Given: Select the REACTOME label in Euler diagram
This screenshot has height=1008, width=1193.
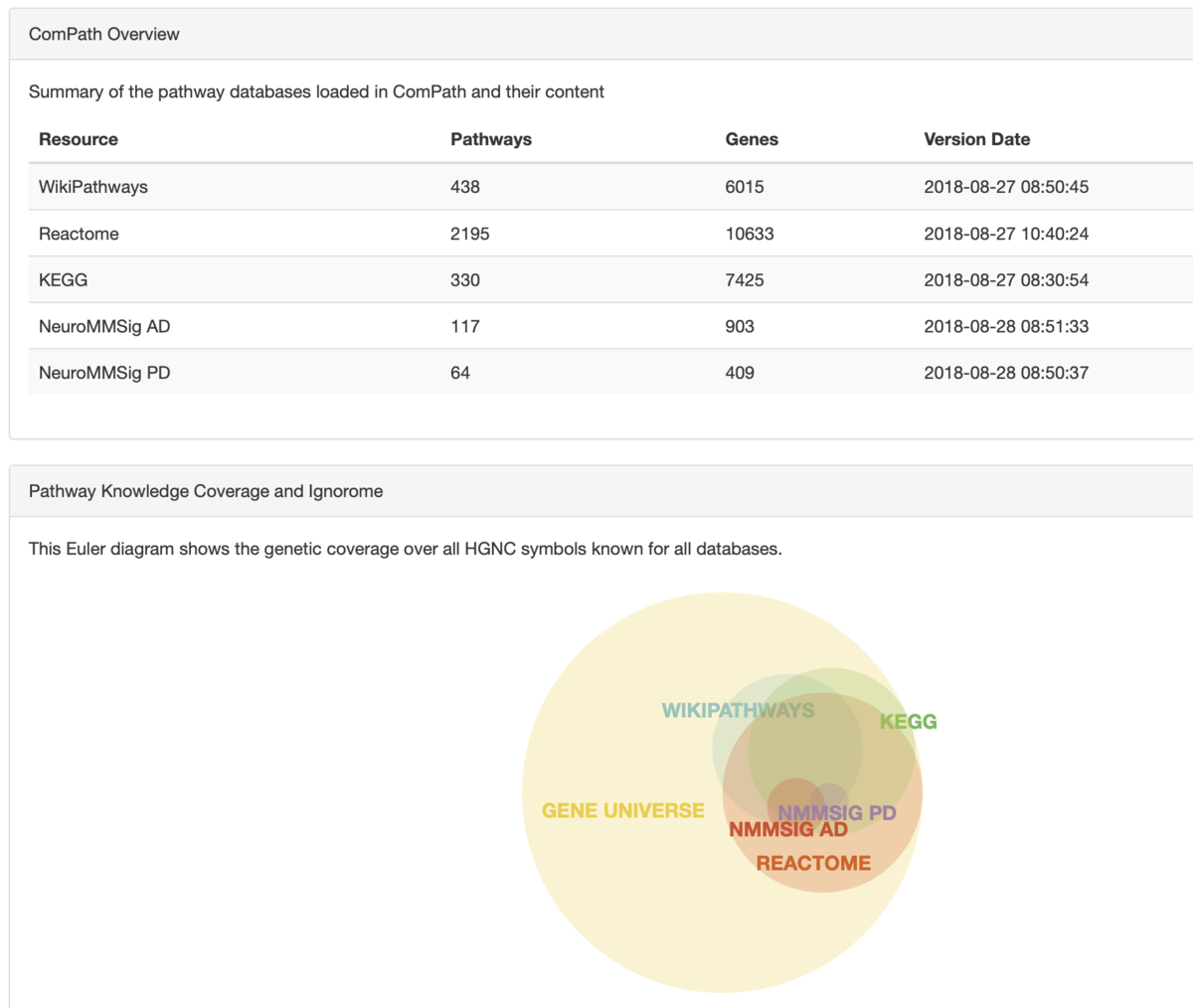Looking at the screenshot, I should (x=813, y=864).
